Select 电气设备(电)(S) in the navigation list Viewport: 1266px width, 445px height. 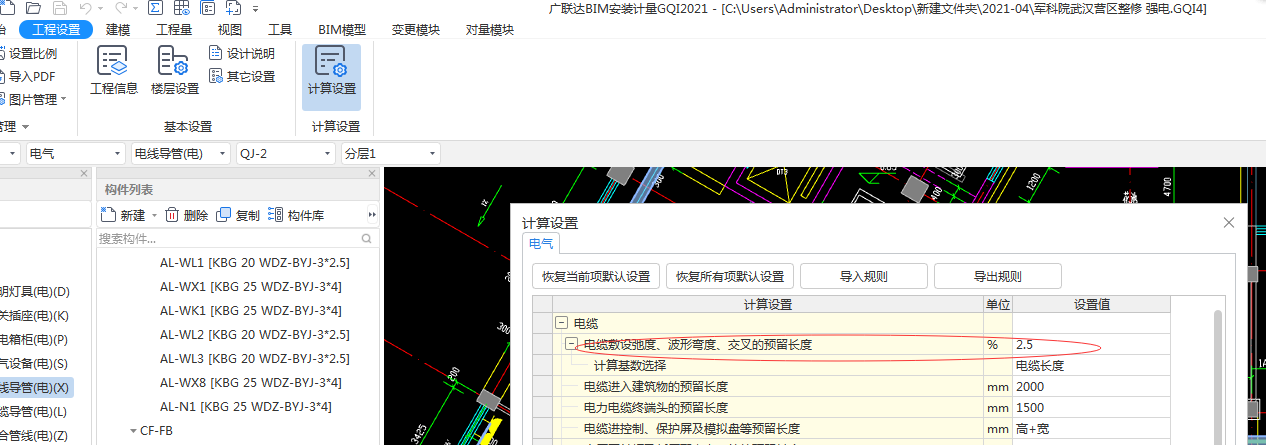tap(36, 364)
